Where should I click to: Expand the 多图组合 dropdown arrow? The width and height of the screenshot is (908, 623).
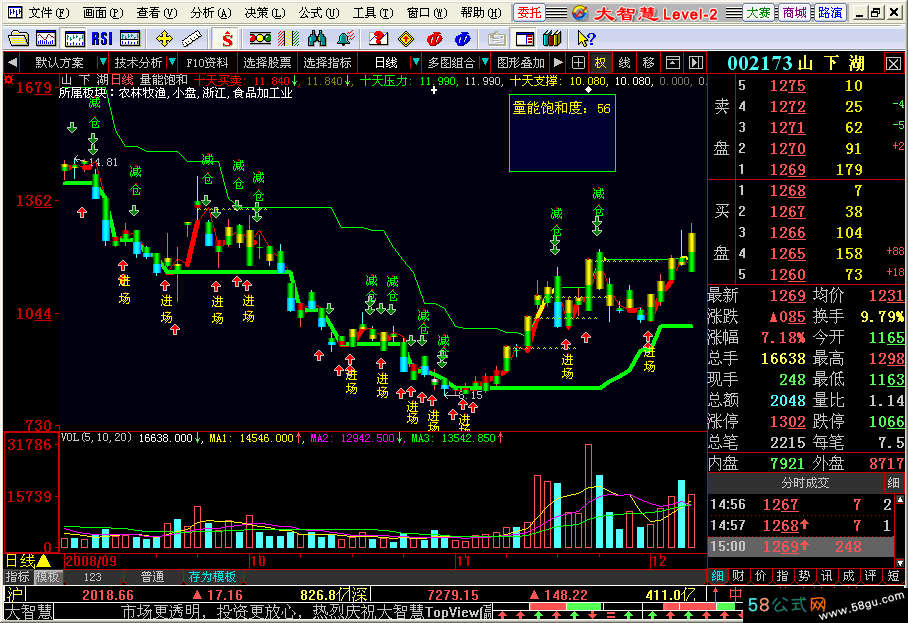point(485,62)
